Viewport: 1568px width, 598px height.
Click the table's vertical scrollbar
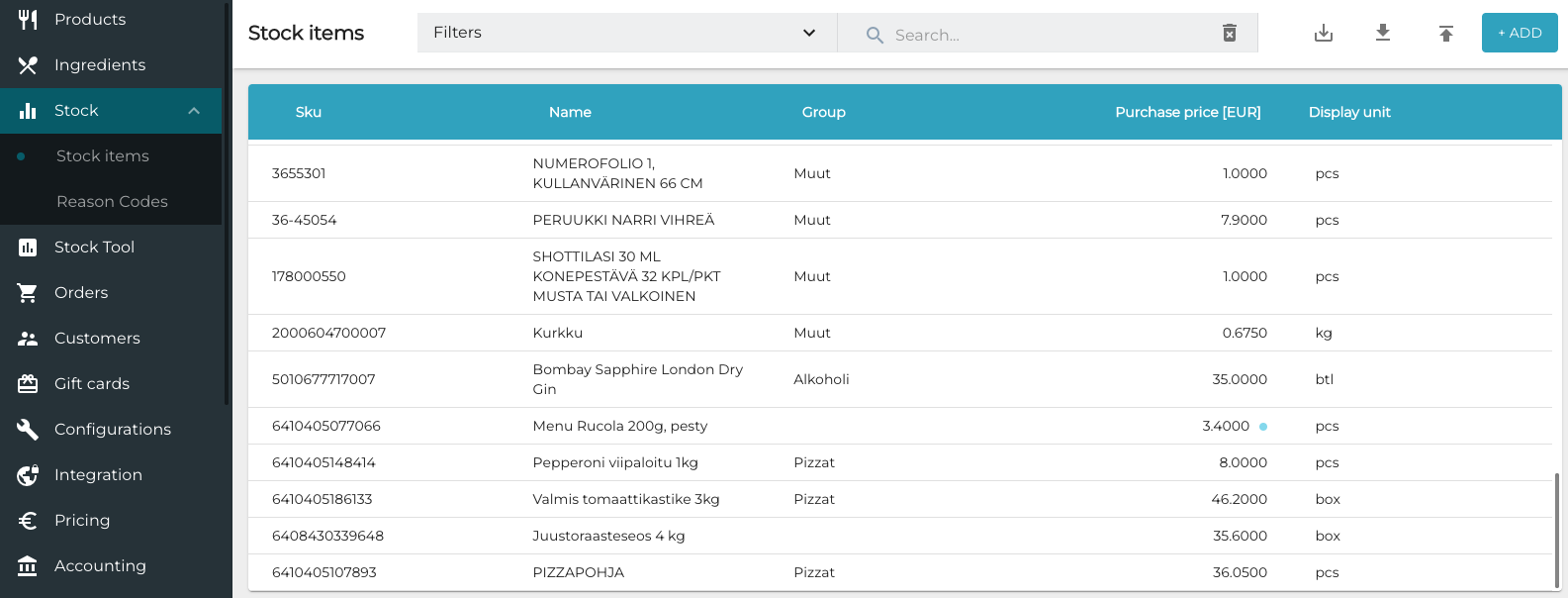coord(1556,530)
